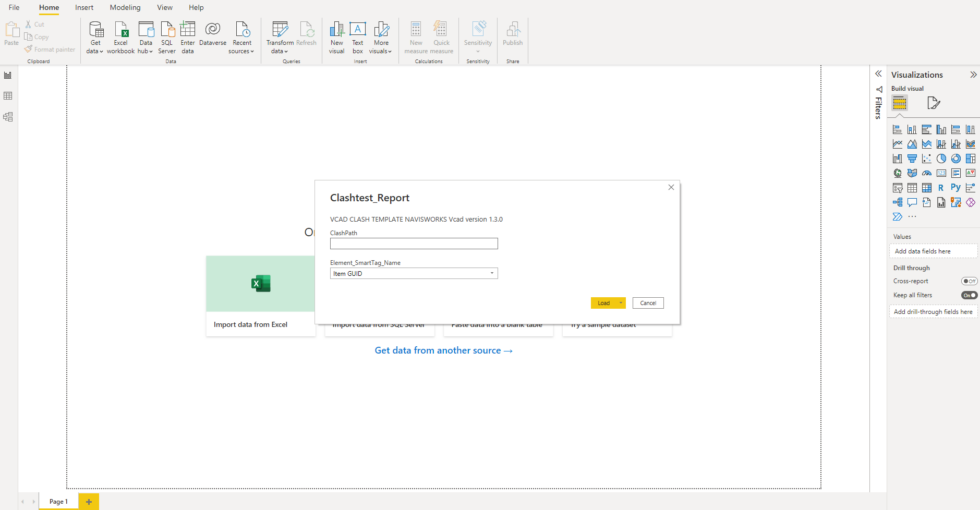Click Cancel in Clashtest_Report dialog
Screen dimensions: 980x510
pyautogui.click(x=648, y=303)
